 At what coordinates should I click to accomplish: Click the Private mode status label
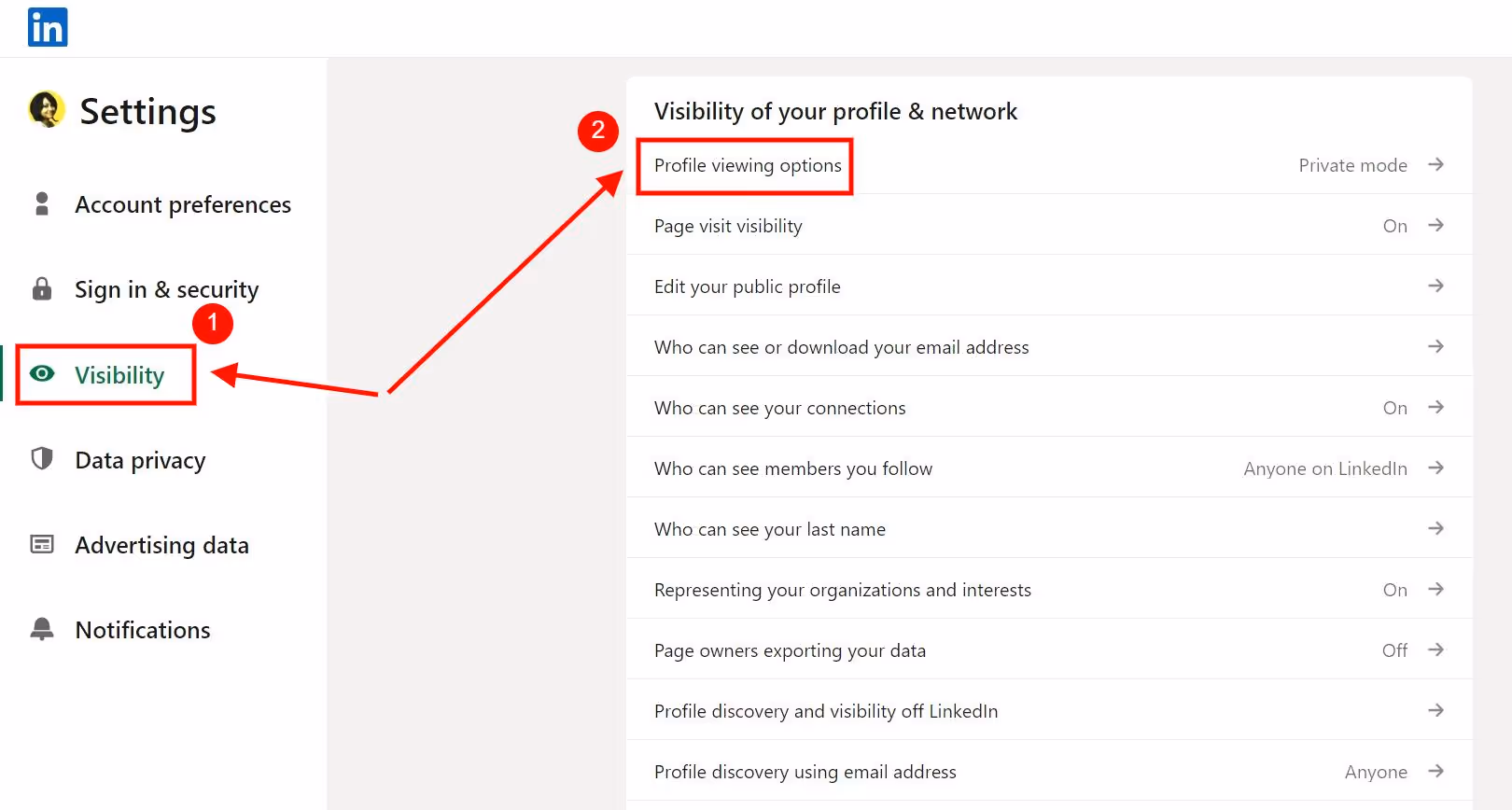point(1352,165)
